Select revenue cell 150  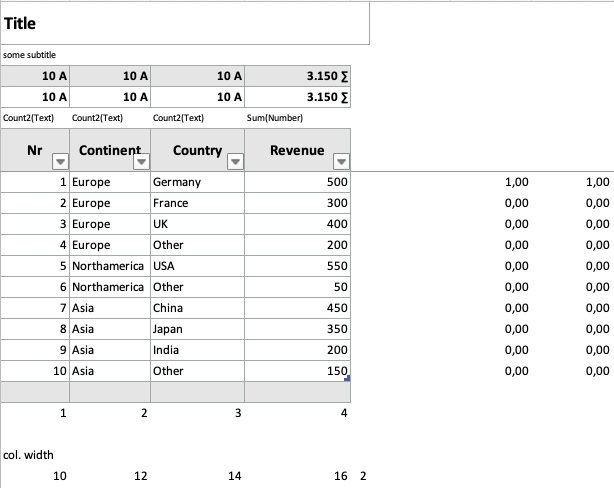pyautogui.click(x=298, y=371)
